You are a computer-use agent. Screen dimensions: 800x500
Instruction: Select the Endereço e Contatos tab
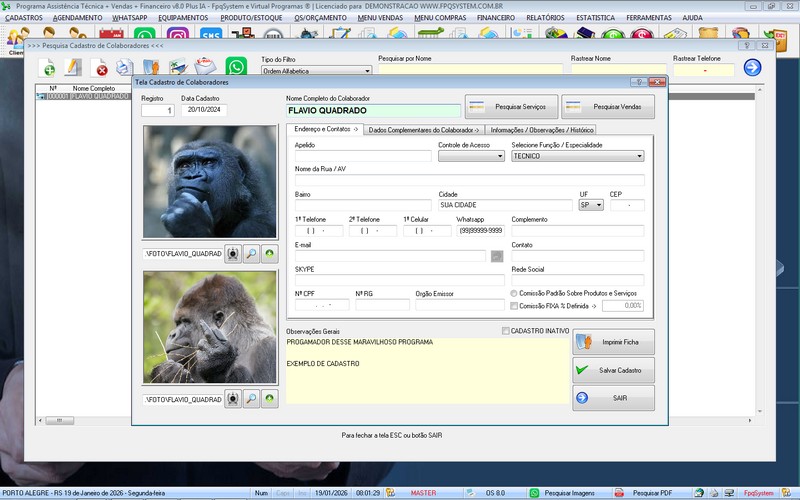pyautogui.click(x=326, y=129)
